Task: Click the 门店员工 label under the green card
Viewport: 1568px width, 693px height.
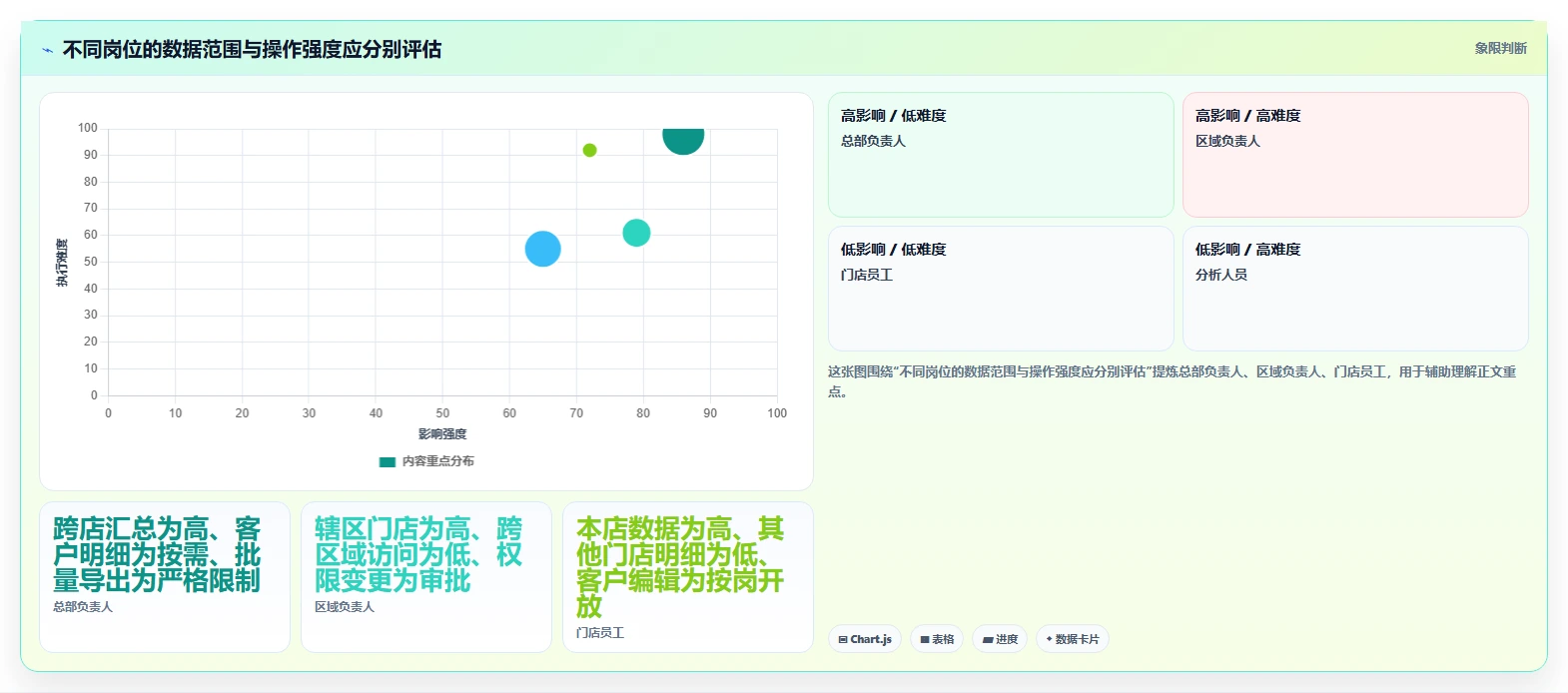Action: [x=600, y=633]
